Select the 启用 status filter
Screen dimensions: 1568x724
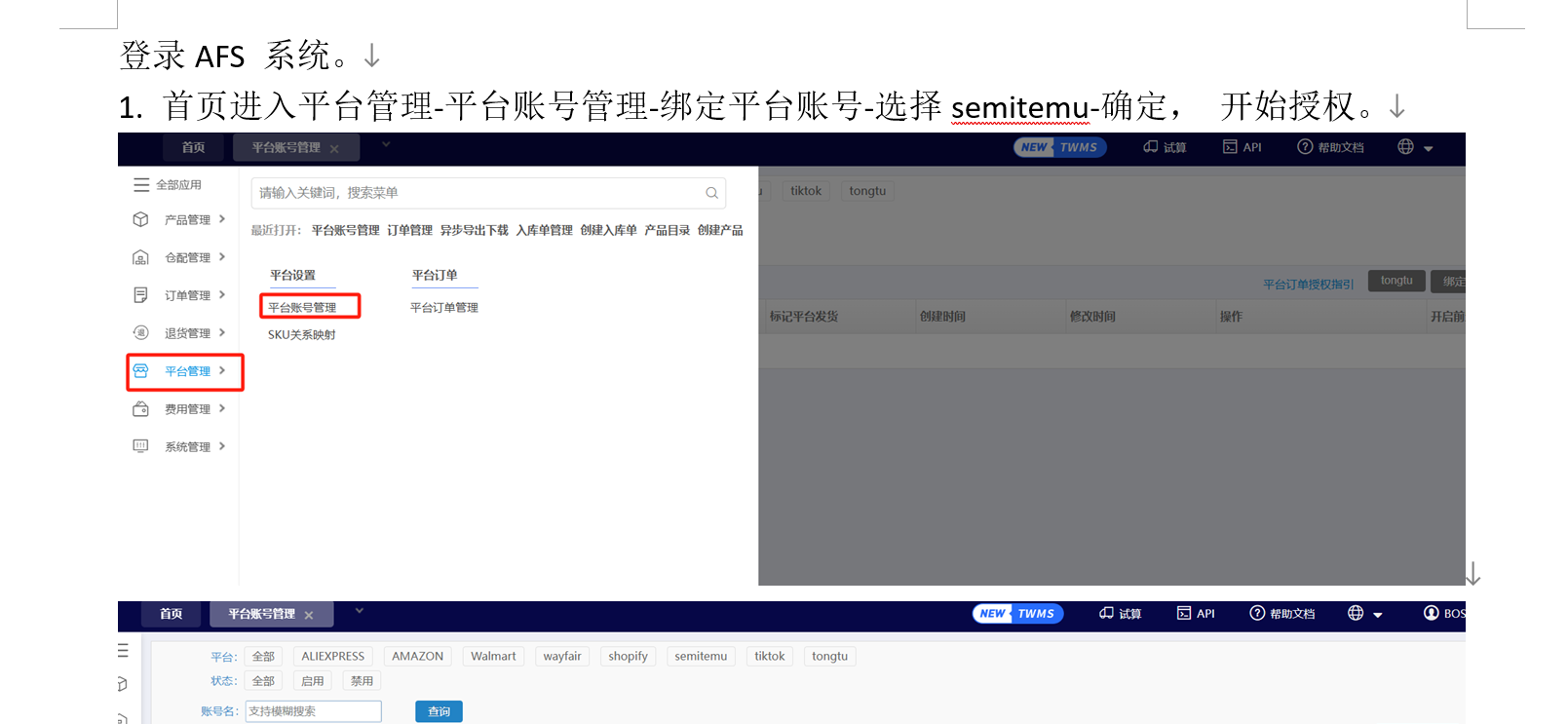(x=313, y=681)
